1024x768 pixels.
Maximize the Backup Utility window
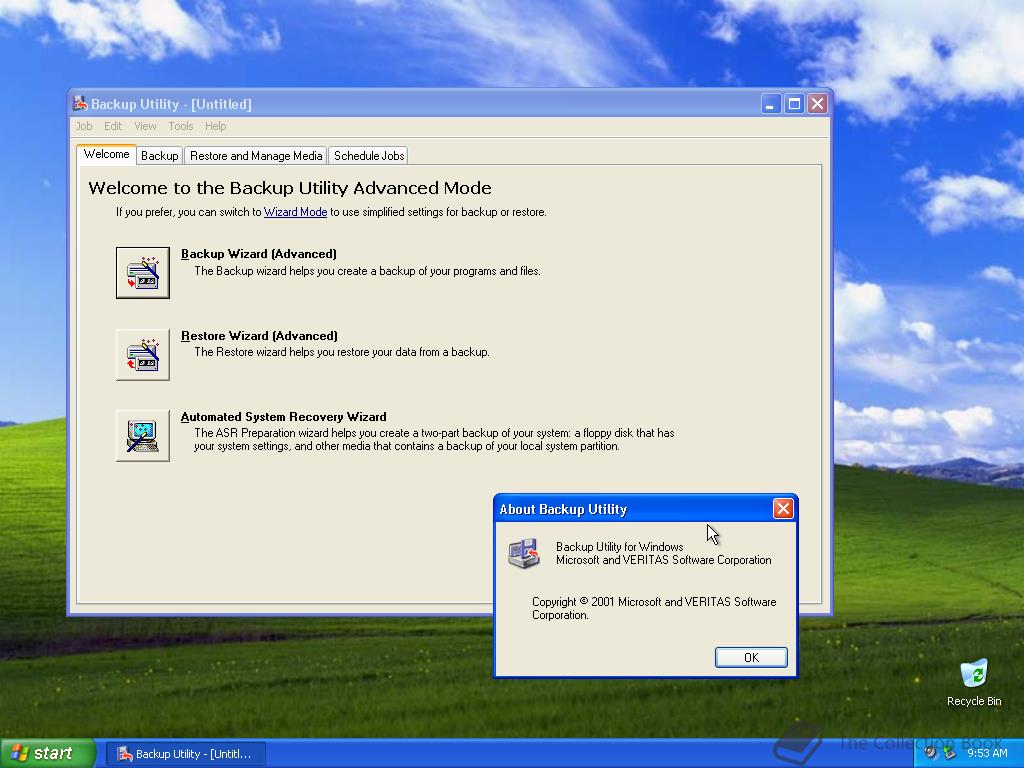[794, 104]
